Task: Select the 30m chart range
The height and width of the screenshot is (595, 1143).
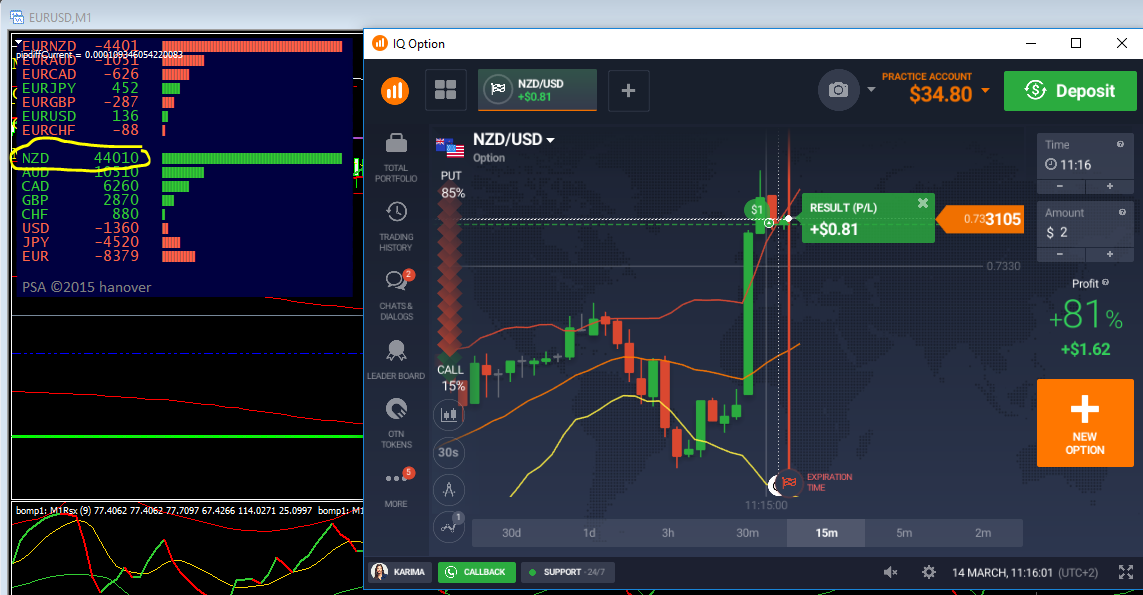Action: (x=747, y=533)
